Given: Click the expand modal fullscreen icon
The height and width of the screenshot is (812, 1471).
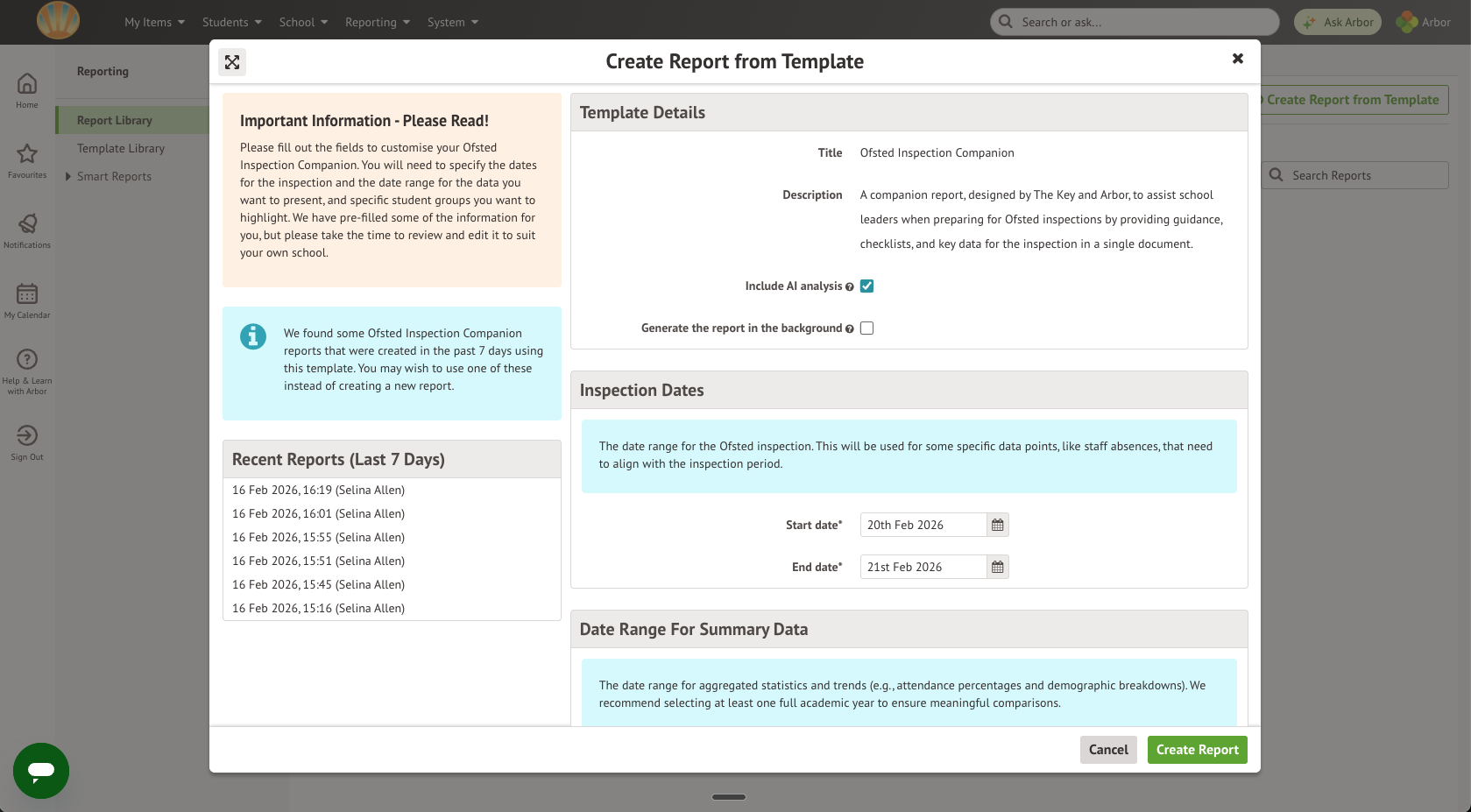Looking at the screenshot, I should click(232, 62).
